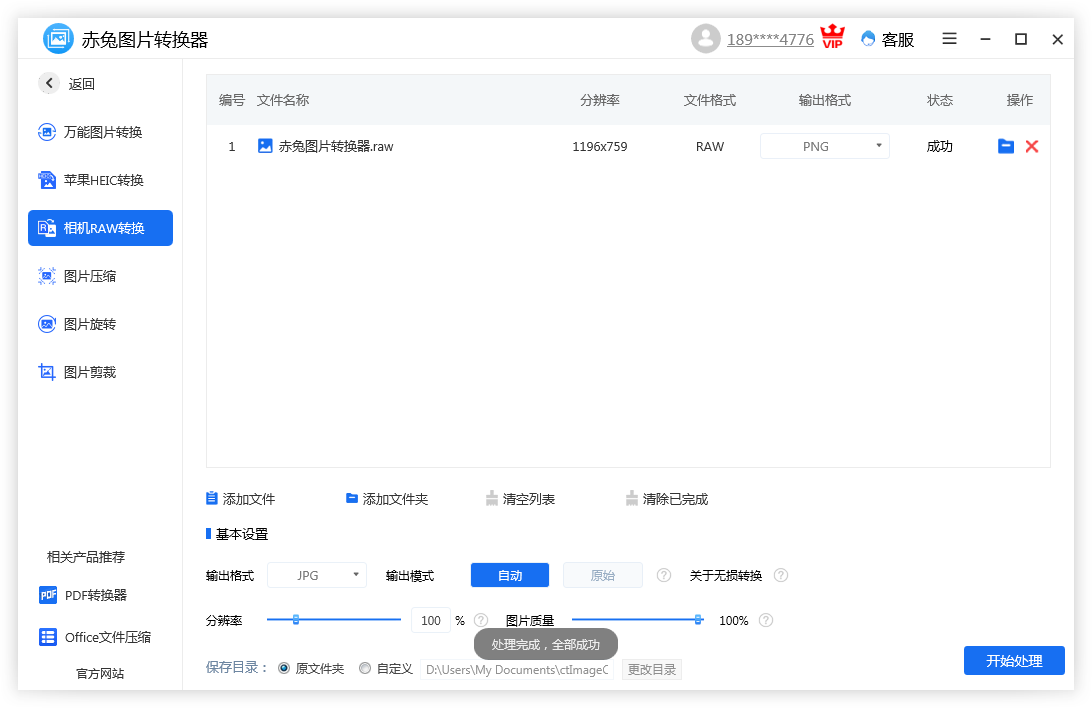This screenshot has width=1092, height=708.
Task: Click the save directory path field
Action: tap(517, 670)
